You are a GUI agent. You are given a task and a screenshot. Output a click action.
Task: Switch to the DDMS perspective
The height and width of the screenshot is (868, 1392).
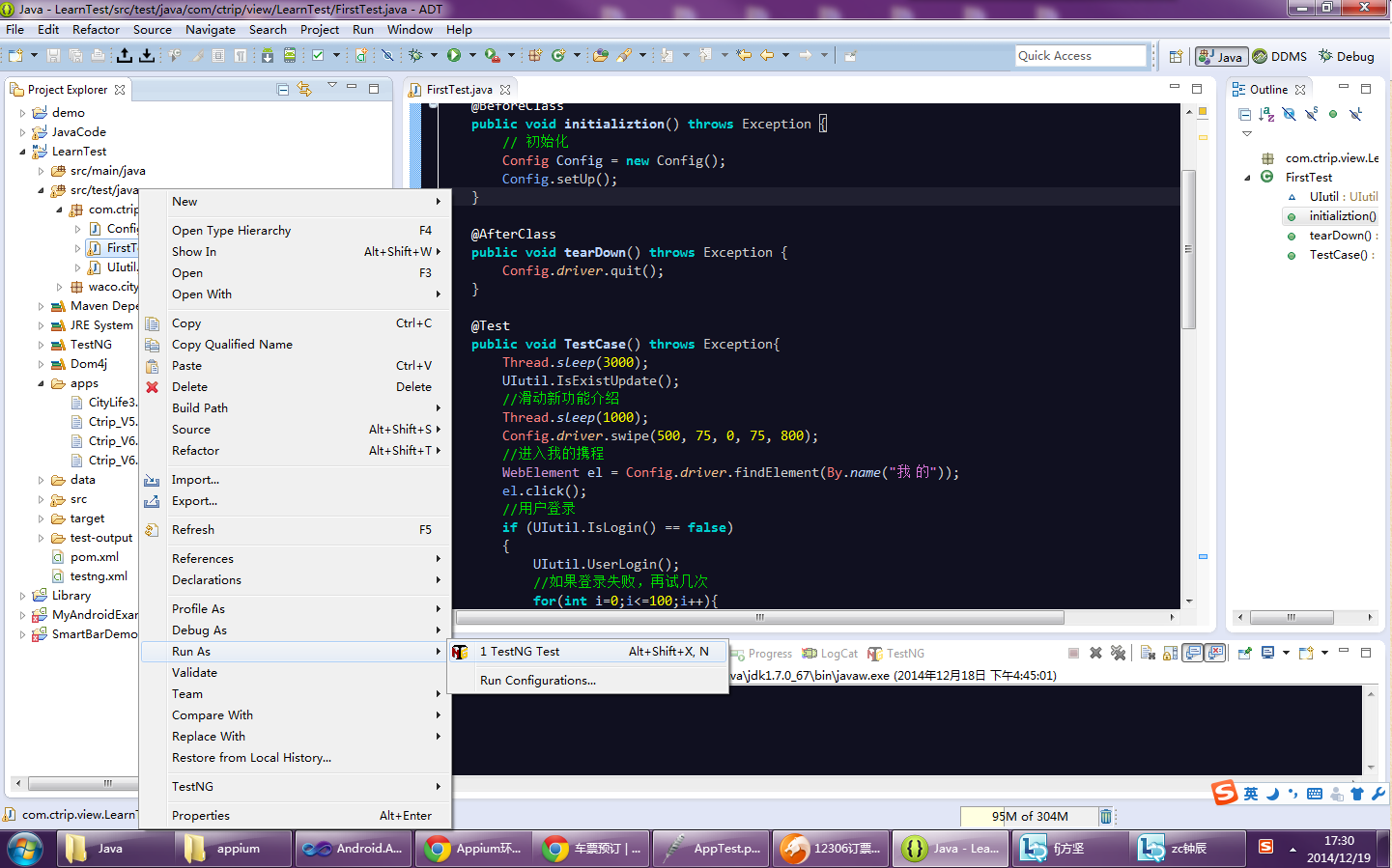click(1280, 57)
